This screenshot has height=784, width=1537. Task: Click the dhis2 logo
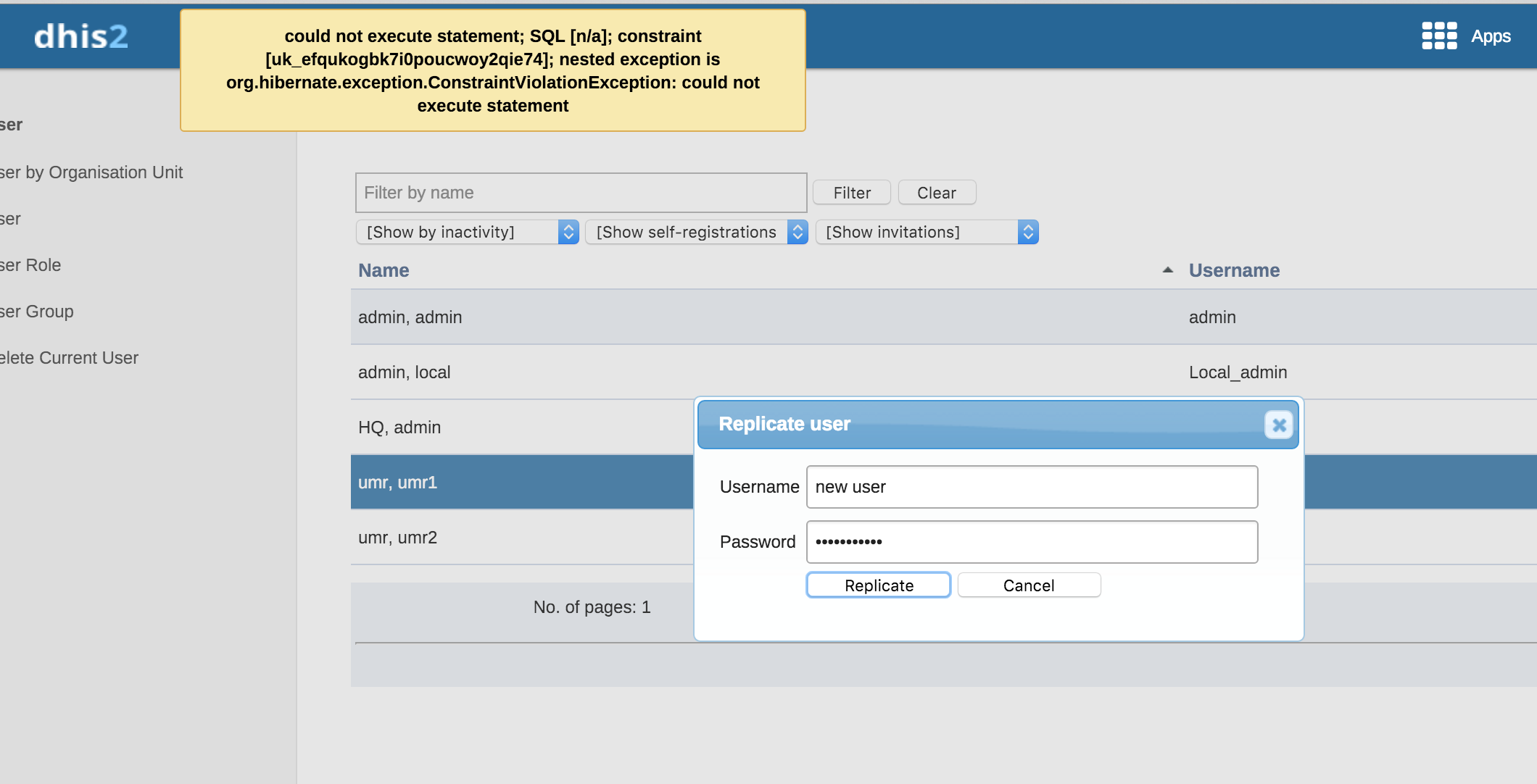(x=81, y=36)
